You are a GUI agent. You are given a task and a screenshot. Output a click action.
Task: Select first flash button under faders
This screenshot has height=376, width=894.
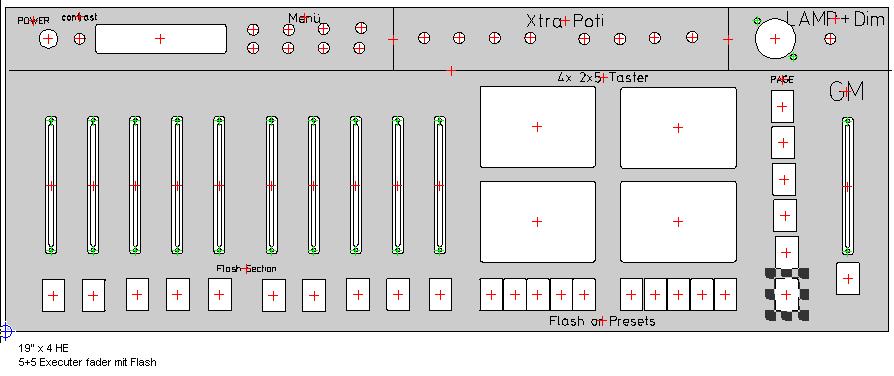click(x=53, y=296)
